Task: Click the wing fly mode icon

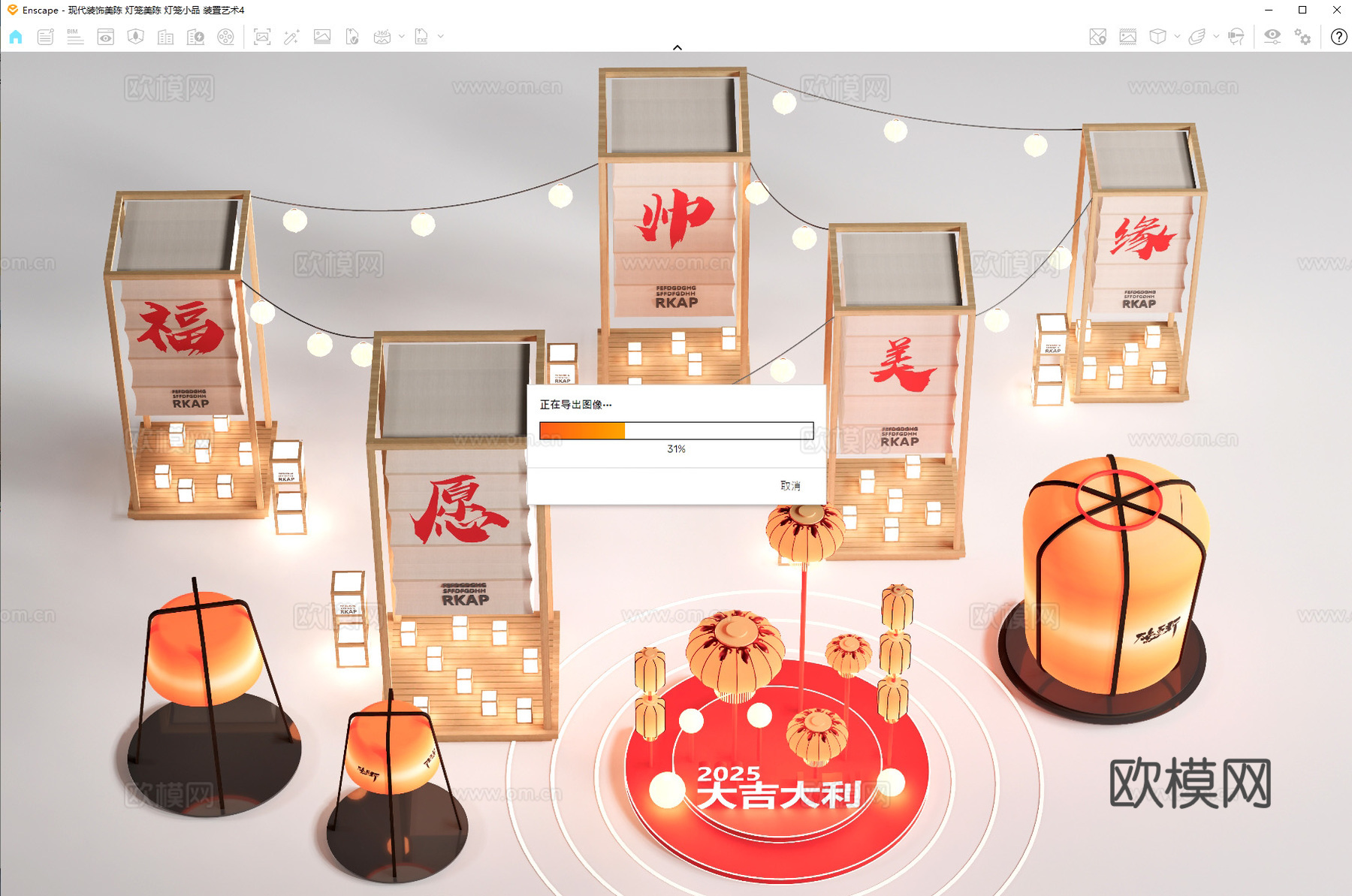Action: [1197, 36]
